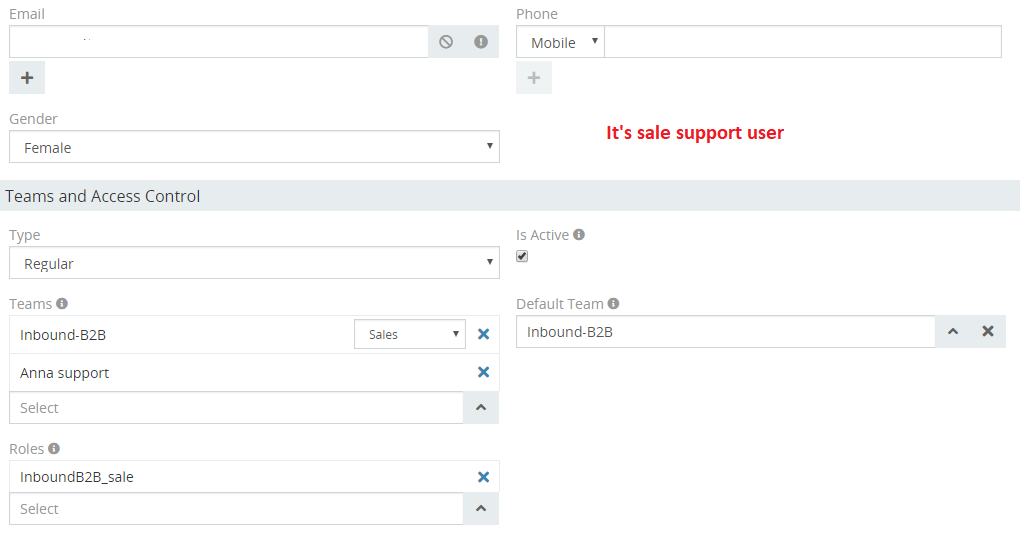Image resolution: width=1020 pixels, height=540 pixels.
Task: Change the Sales position dropdown for Inbound-B2B
Action: [410, 334]
